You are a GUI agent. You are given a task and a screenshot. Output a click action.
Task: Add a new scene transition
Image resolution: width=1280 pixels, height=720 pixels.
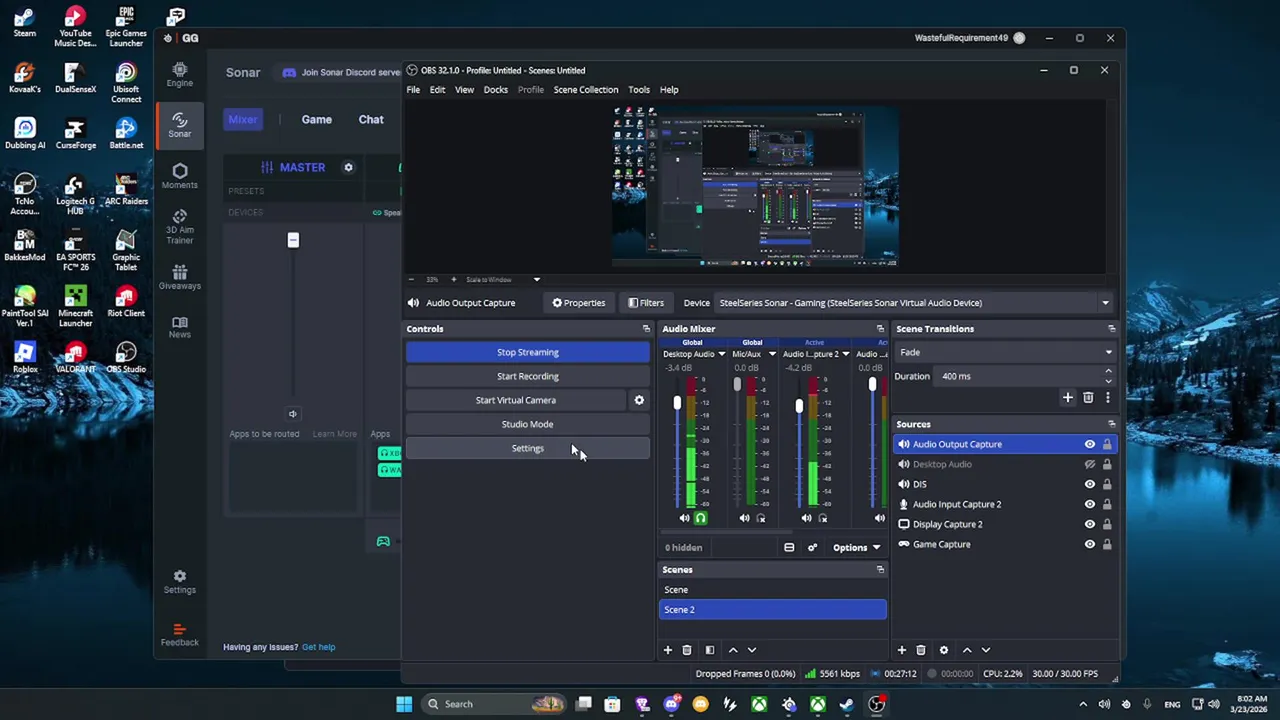click(1067, 398)
